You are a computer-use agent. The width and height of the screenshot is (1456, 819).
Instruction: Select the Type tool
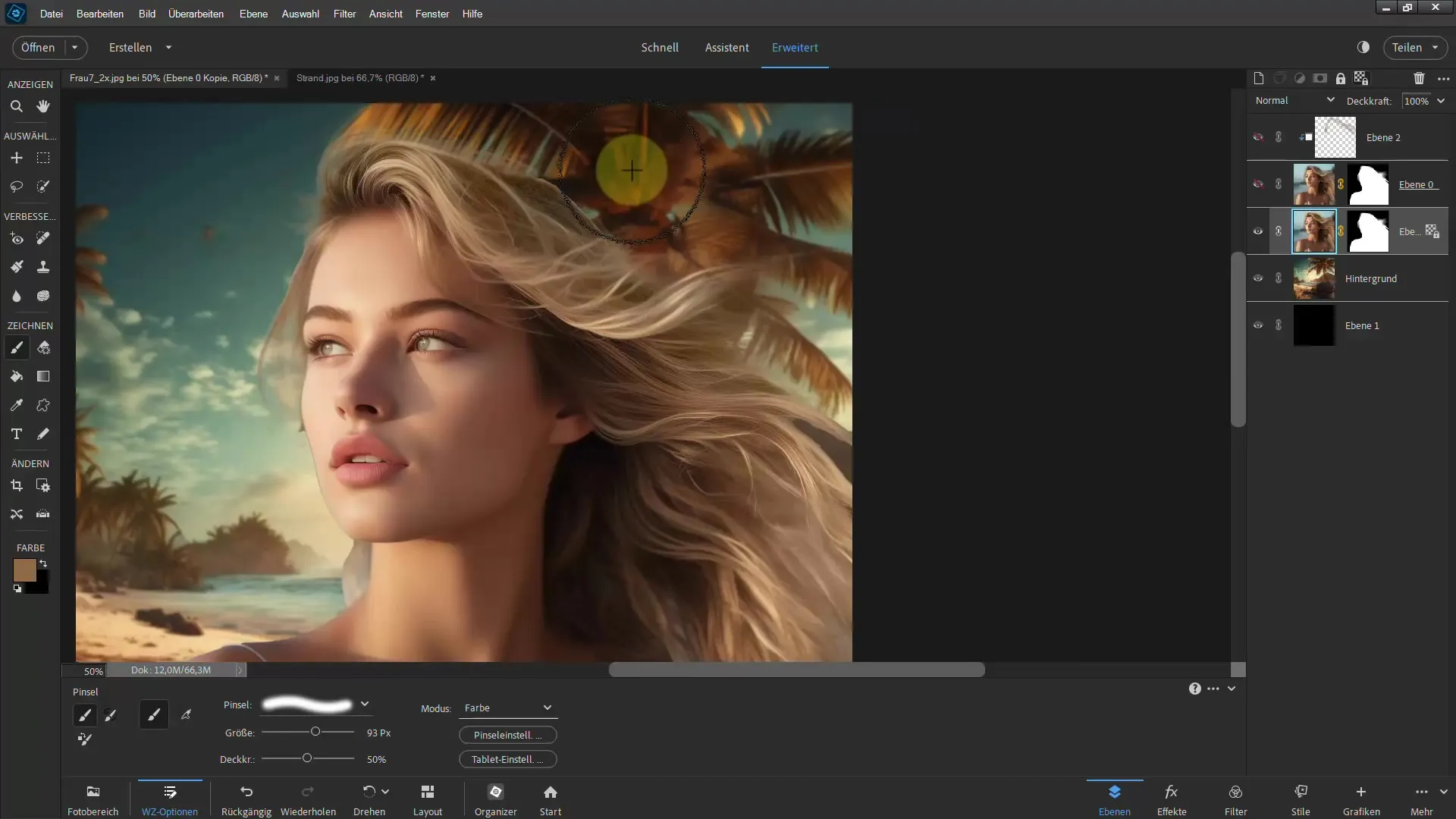click(16, 434)
